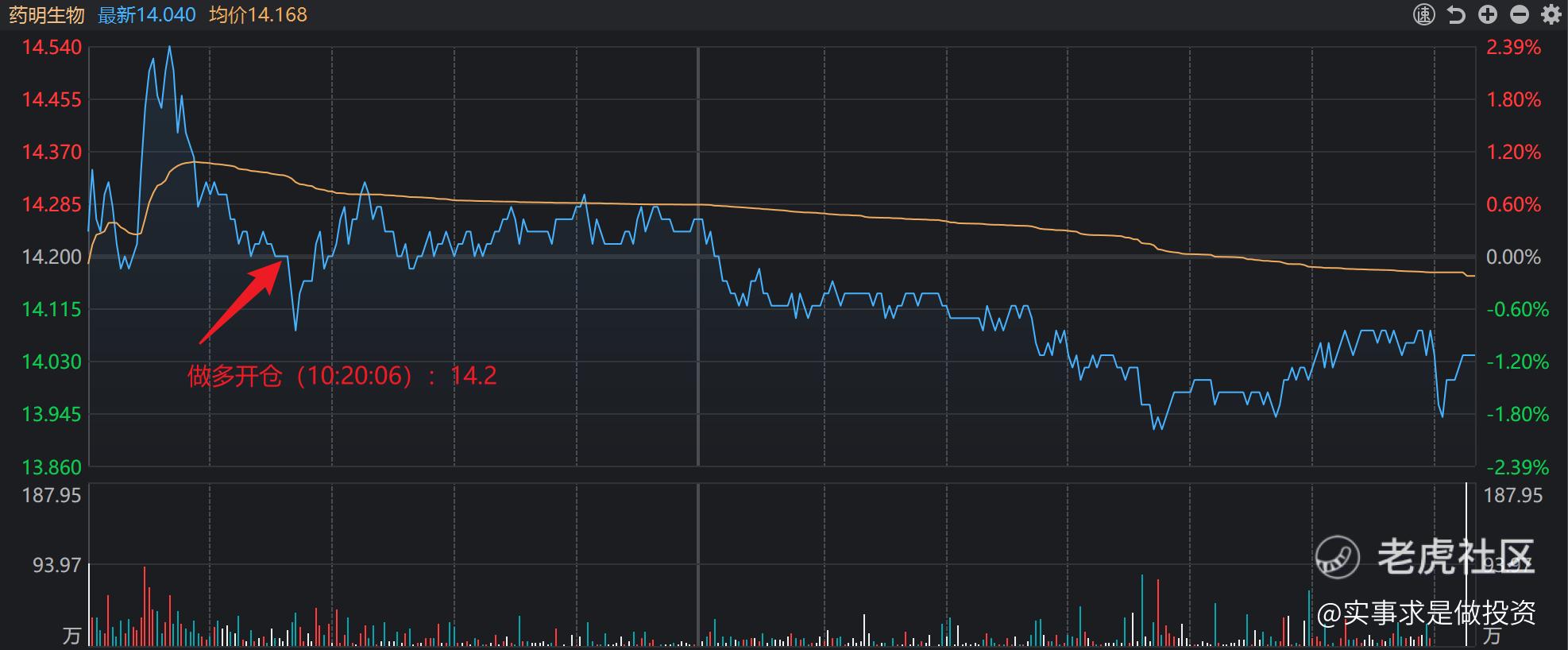
Task: Click the 老虎社区 tiger logo icon
Action: coord(1337,556)
